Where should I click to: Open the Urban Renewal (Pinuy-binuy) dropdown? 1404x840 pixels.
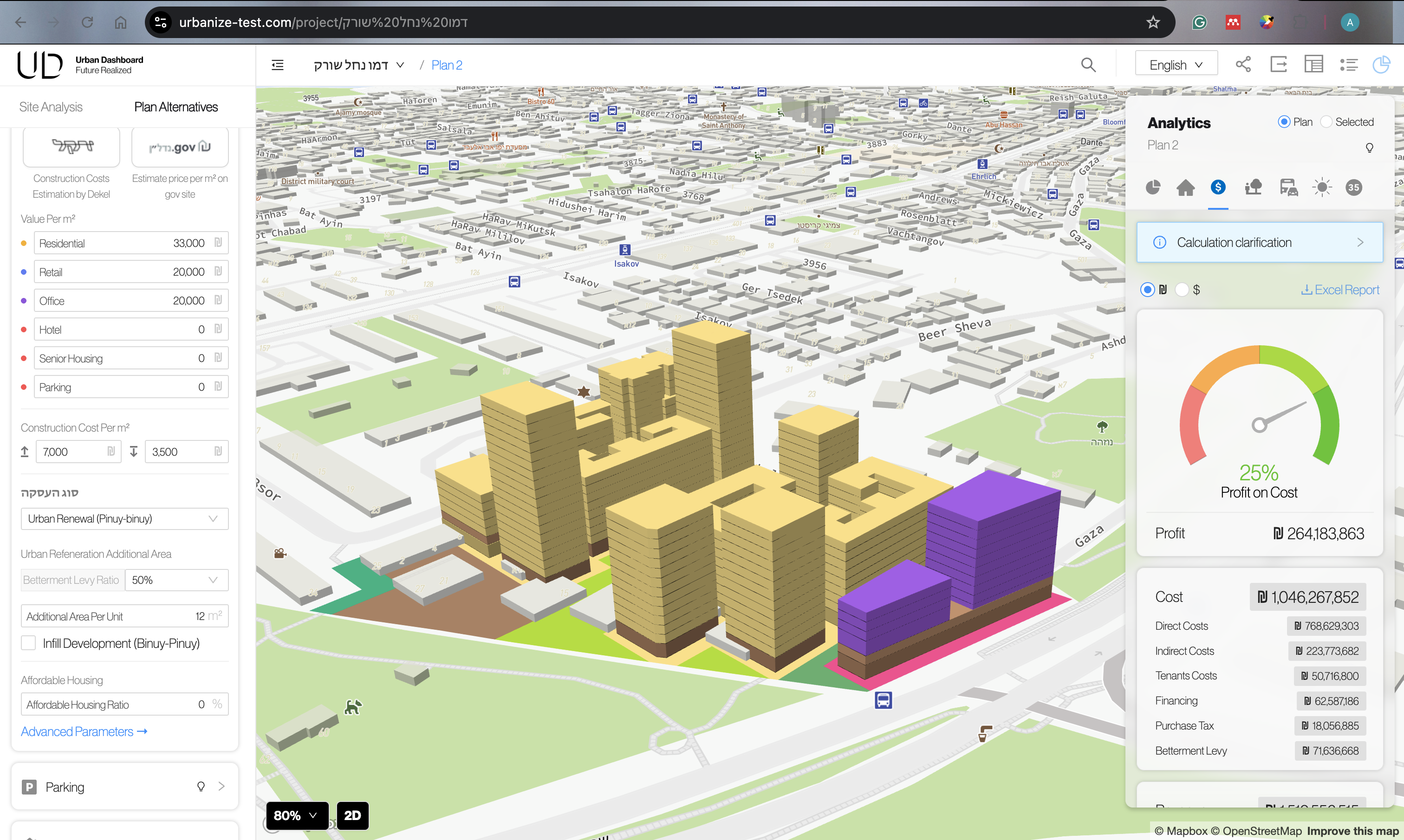[x=124, y=518]
